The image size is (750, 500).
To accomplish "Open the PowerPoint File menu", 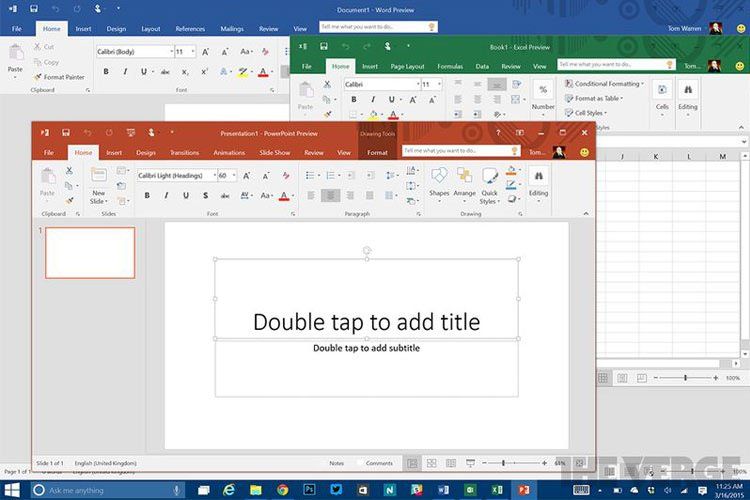I will pyautogui.click(x=49, y=153).
